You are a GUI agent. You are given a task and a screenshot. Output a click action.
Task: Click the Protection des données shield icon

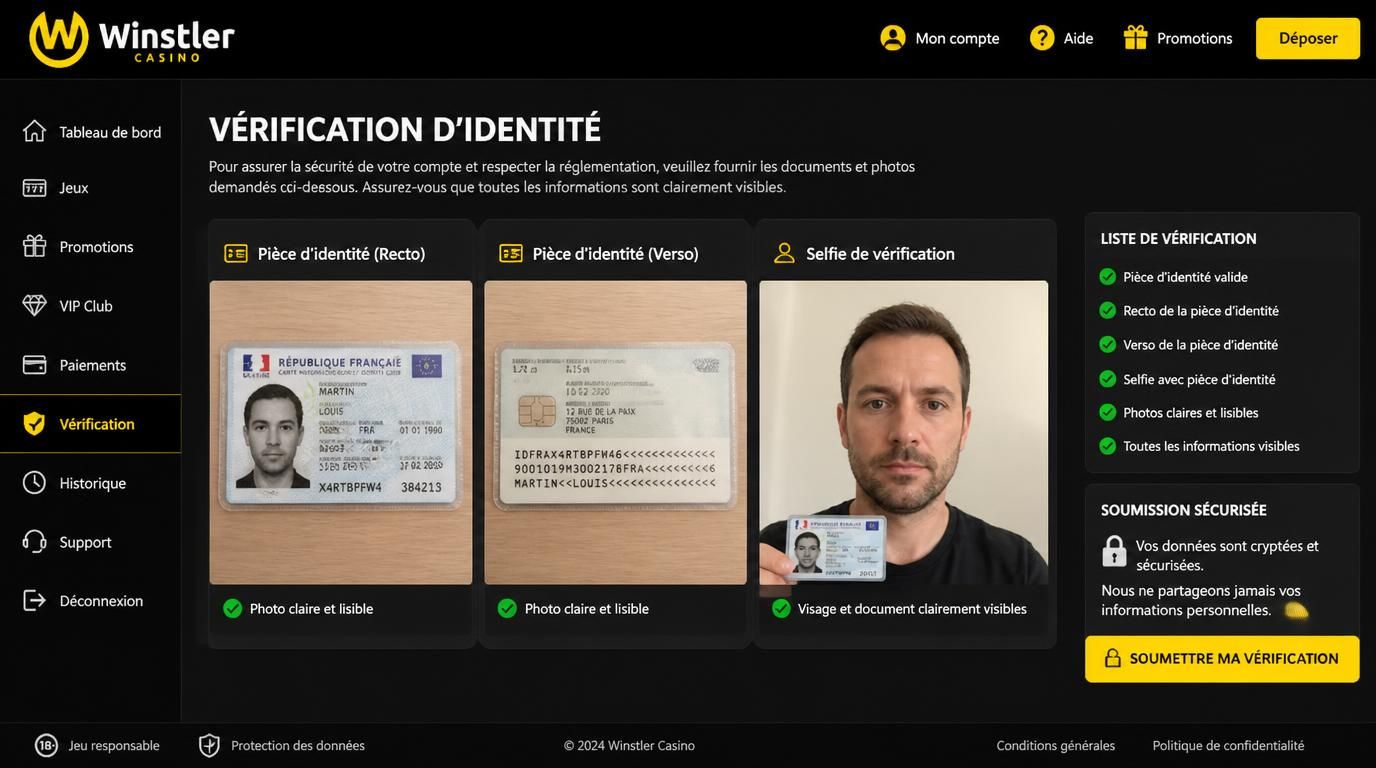pyautogui.click(x=209, y=745)
